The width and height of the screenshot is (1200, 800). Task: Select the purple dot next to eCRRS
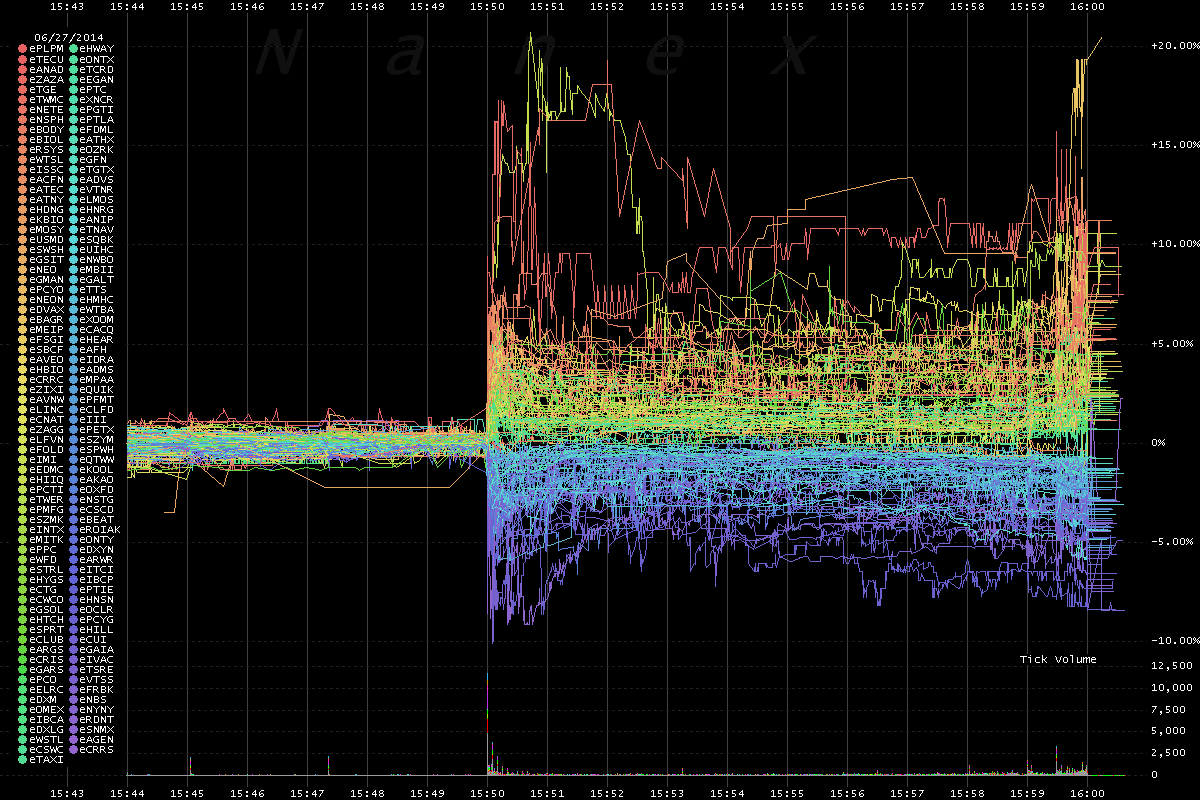coord(73,749)
